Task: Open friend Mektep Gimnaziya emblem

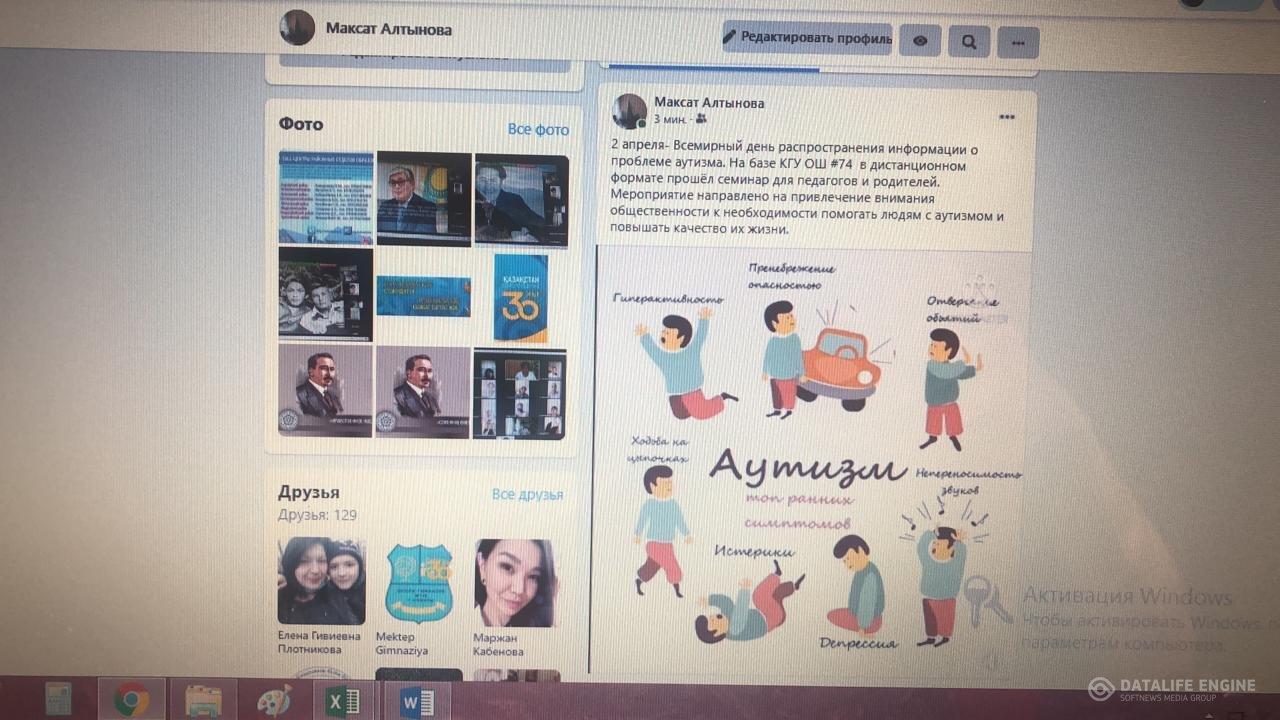Action: click(x=419, y=583)
